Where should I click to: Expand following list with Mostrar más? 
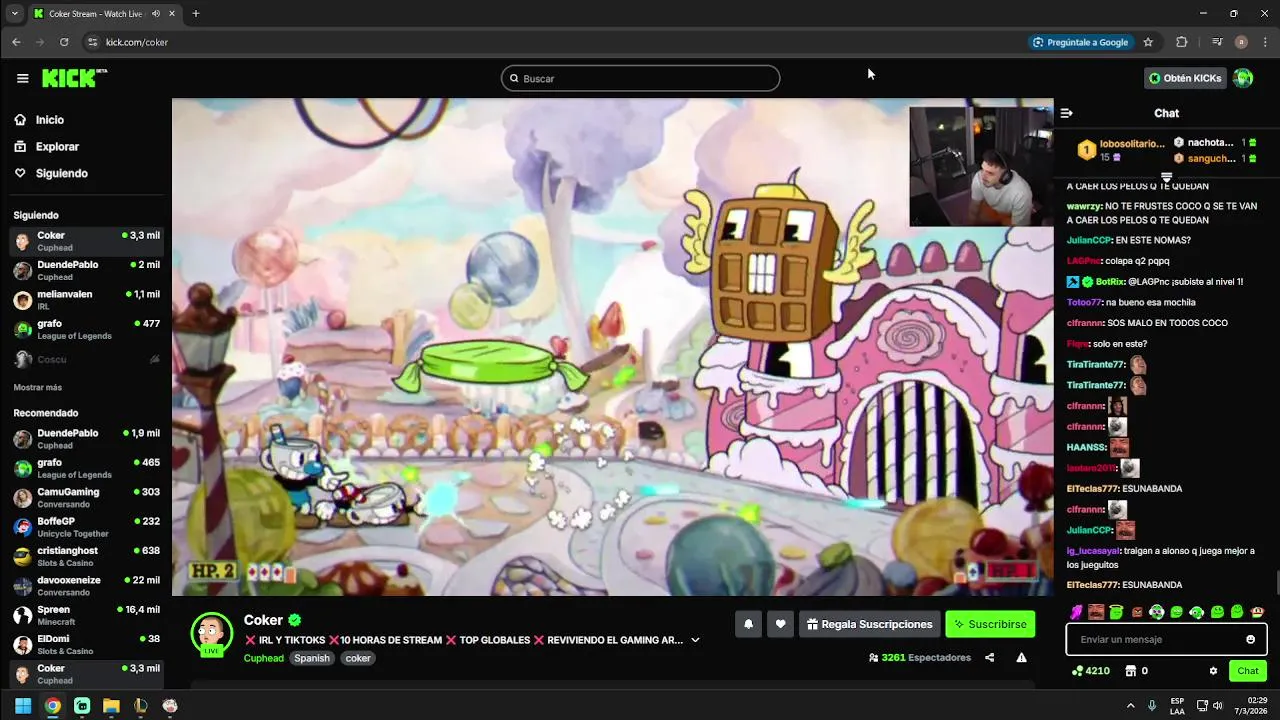[x=37, y=387]
